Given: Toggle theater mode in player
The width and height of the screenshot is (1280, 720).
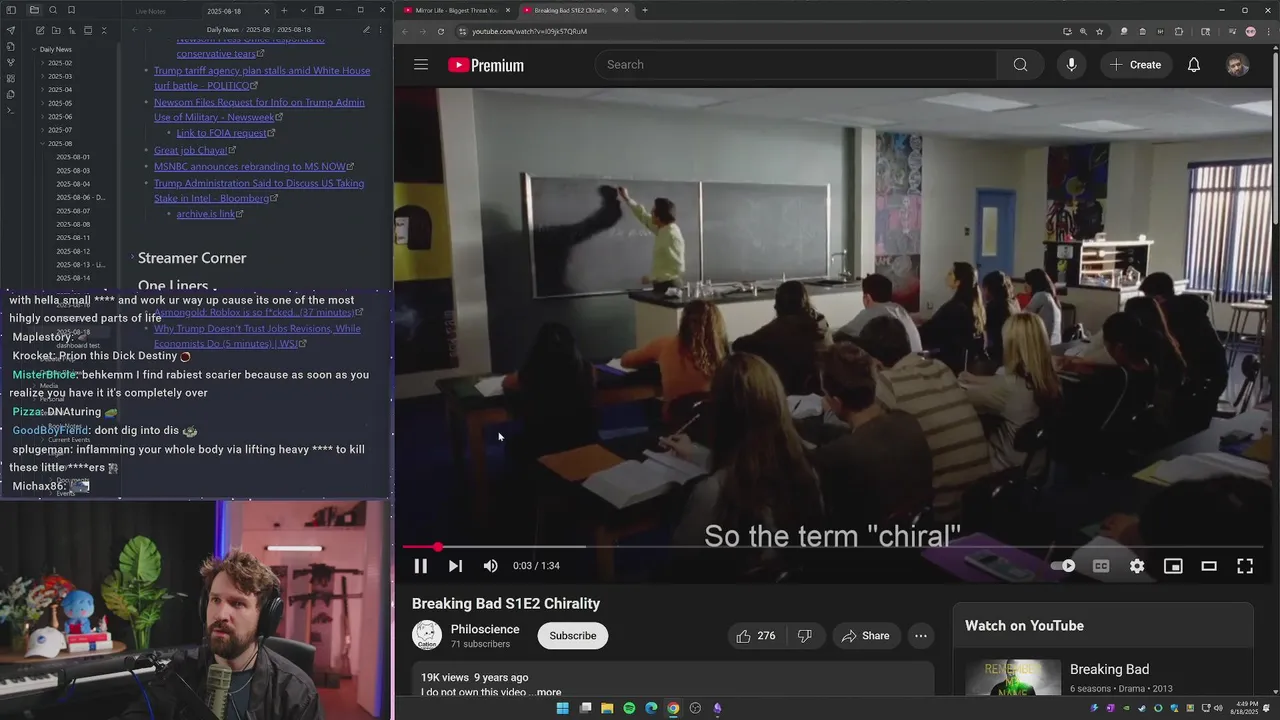Looking at the screenshot, I should [x=1209, y=566].
